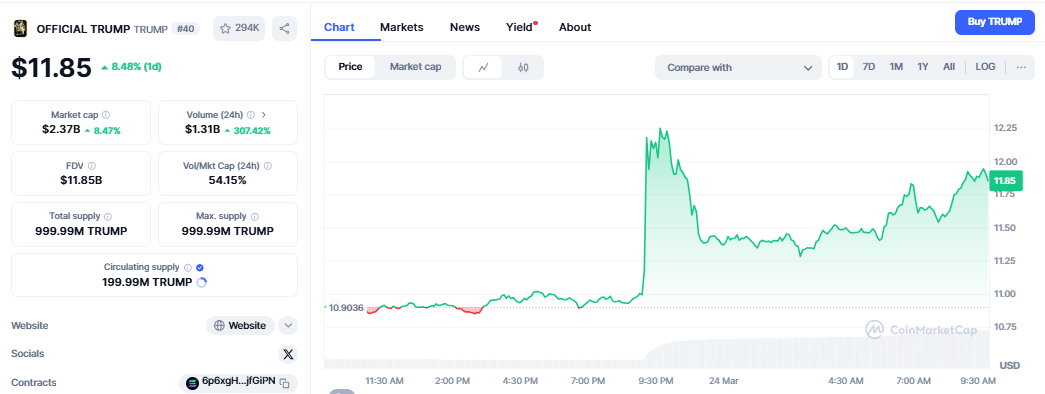Click the Buy TRUMP button
Image resolution: width=1045 pixels, height=394 pixels.
click(x=994, y=22)
